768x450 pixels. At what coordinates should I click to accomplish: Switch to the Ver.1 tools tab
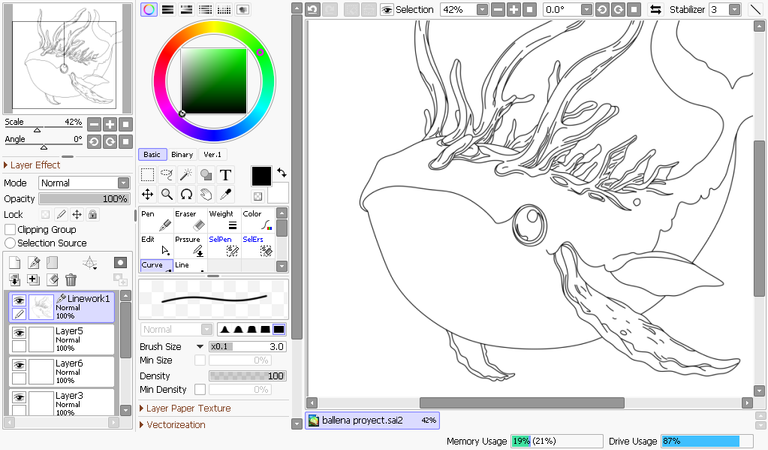click(213, 154)
